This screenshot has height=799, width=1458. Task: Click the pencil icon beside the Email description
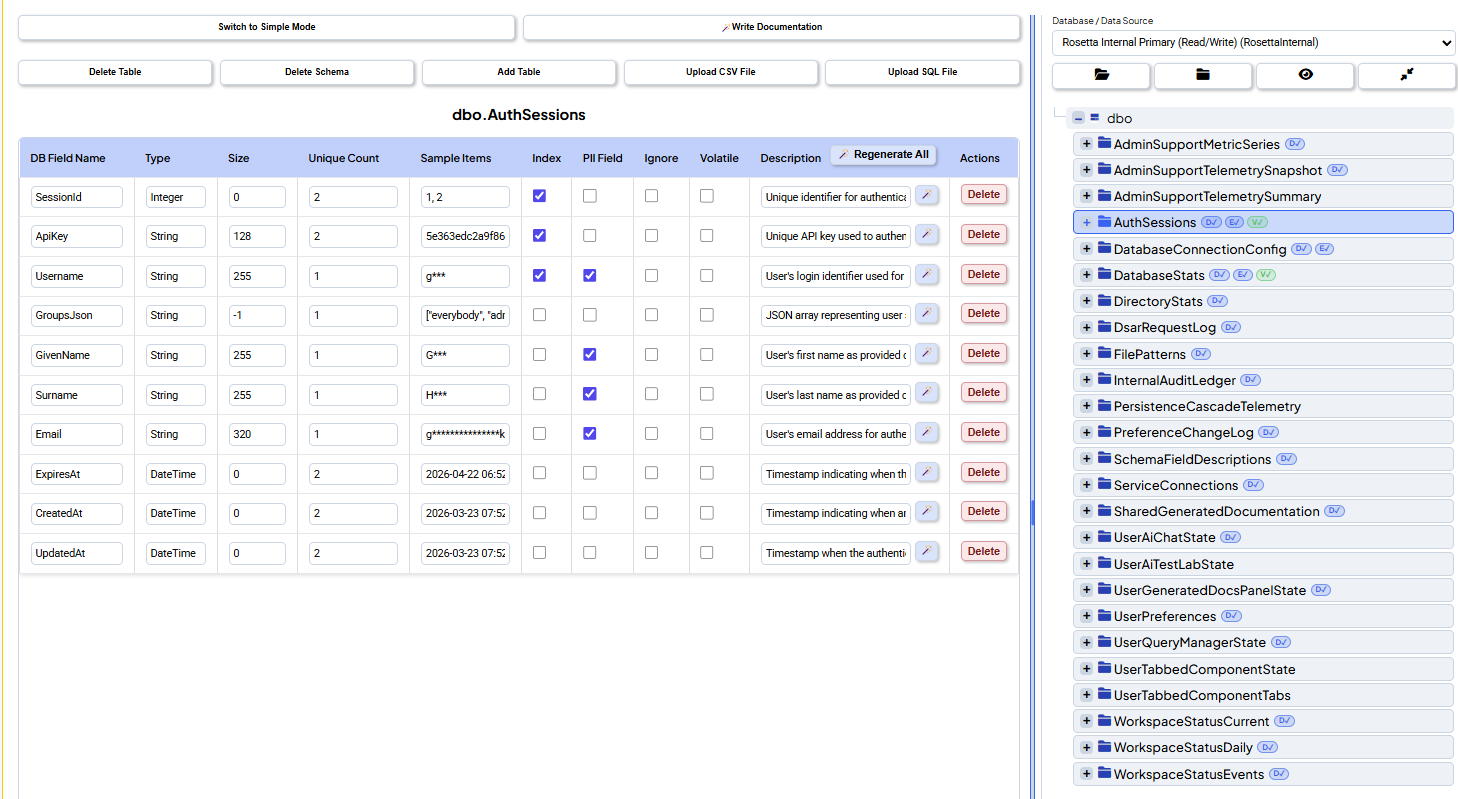click(x=926, y=433)
